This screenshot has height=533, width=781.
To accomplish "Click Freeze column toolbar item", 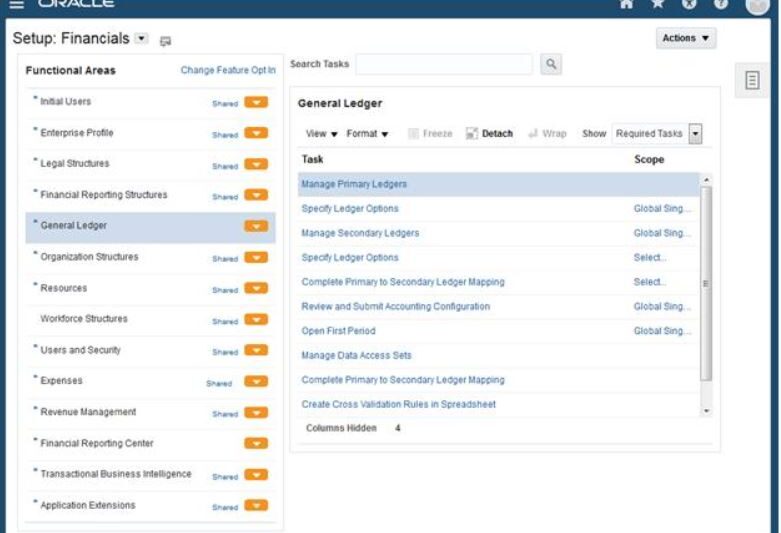I will [430, 133].
